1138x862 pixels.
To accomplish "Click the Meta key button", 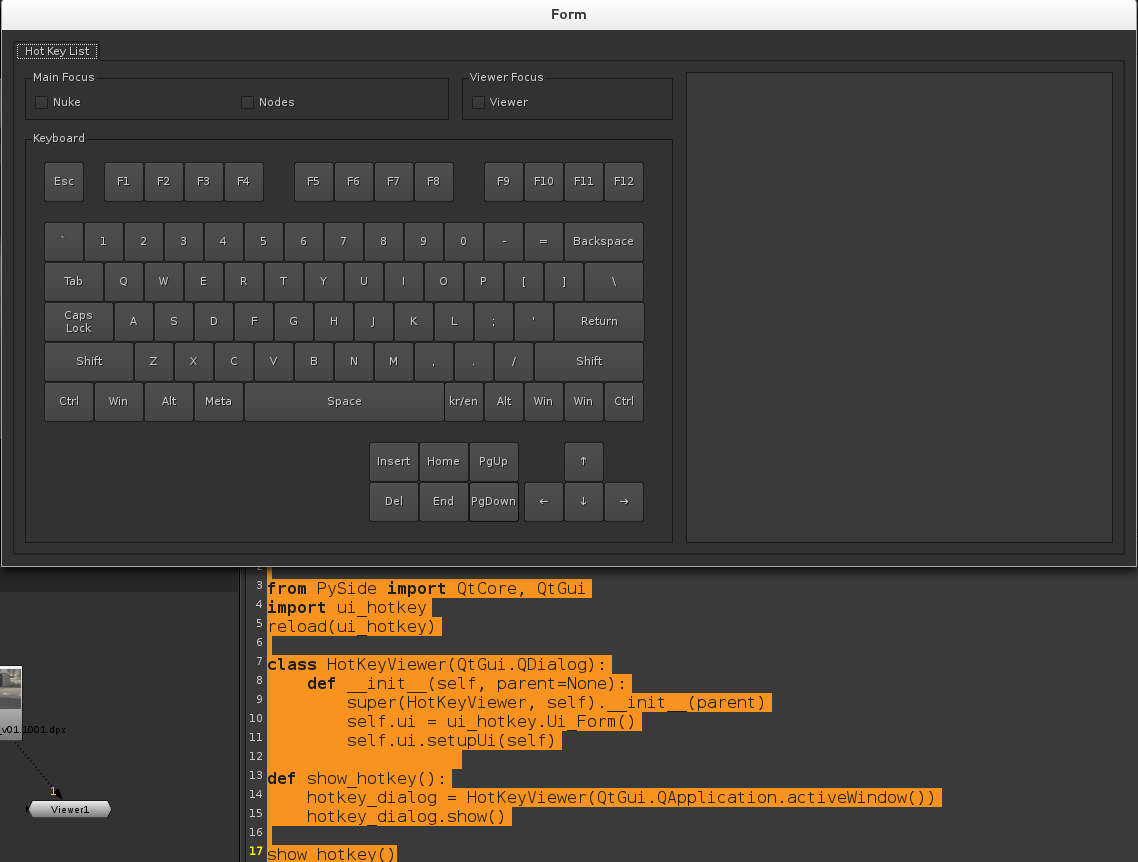I will click(x=218, y=400).
